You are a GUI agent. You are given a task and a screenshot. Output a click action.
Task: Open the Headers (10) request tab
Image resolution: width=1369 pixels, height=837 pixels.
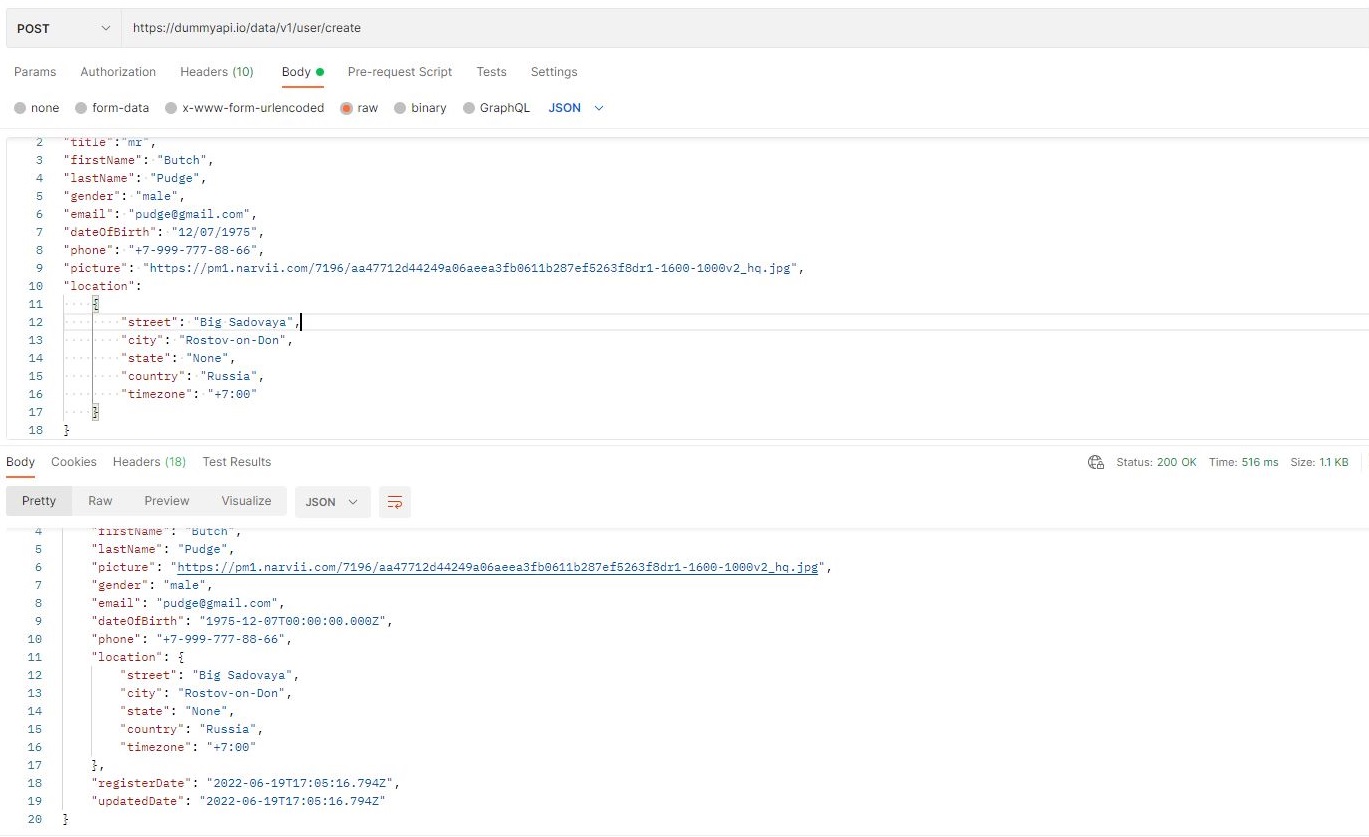[217, 71]
